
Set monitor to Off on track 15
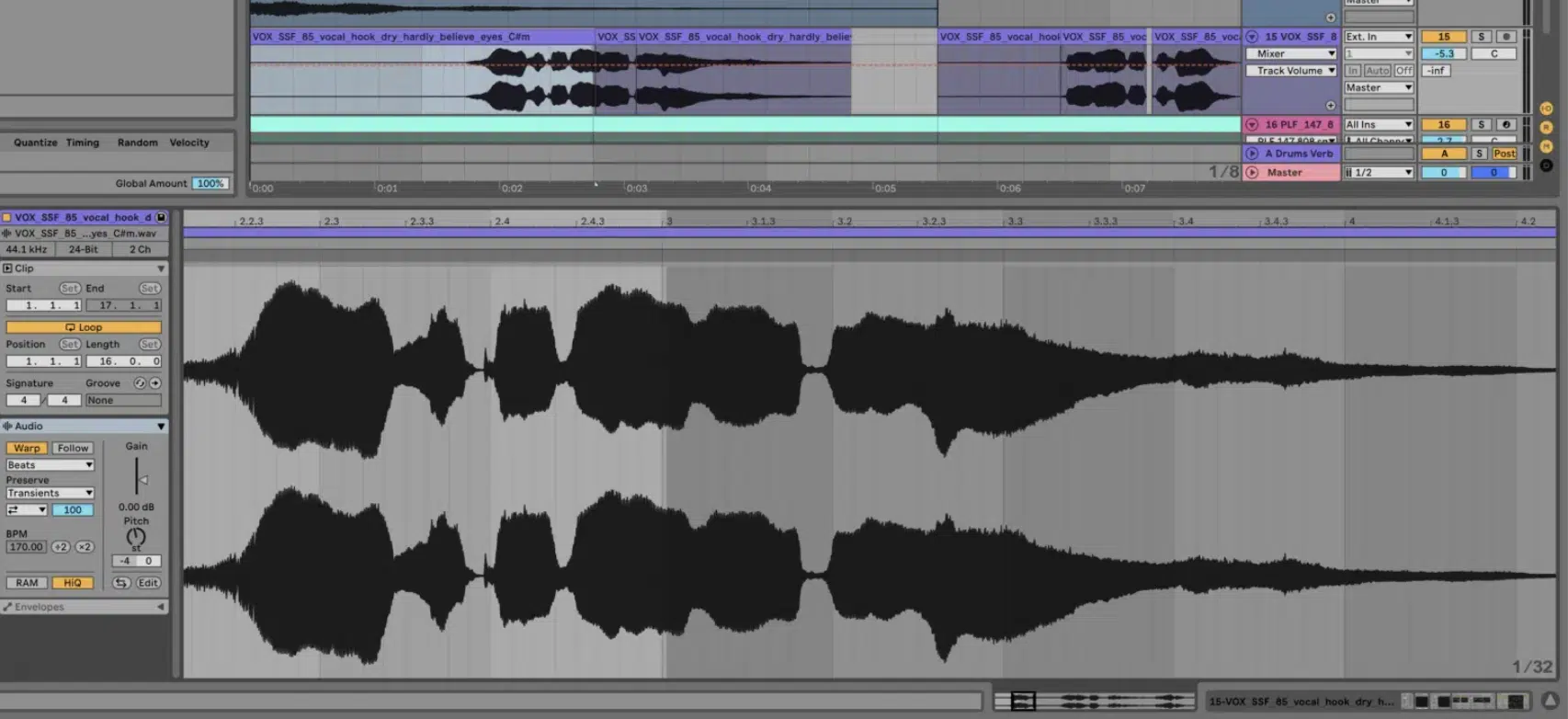click(1403, 71)
